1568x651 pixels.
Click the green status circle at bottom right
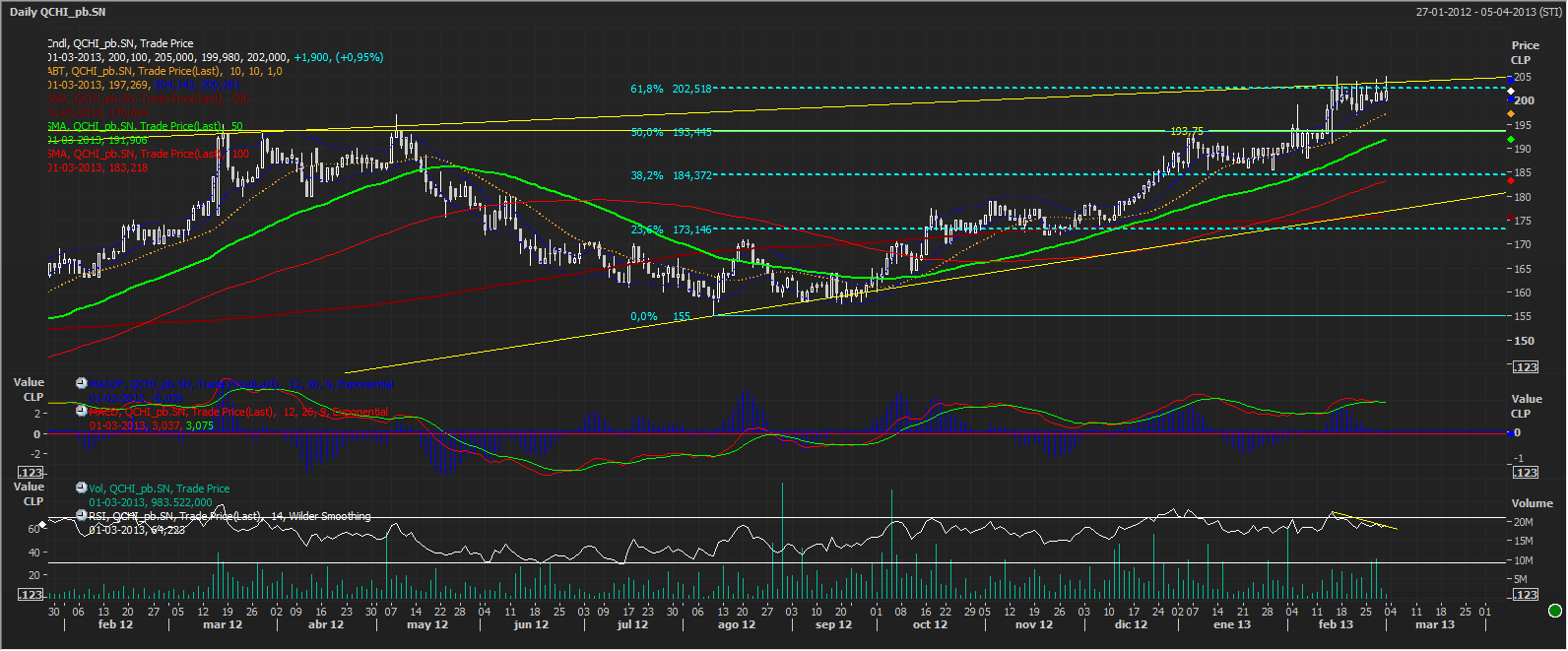click(1555, 612)
